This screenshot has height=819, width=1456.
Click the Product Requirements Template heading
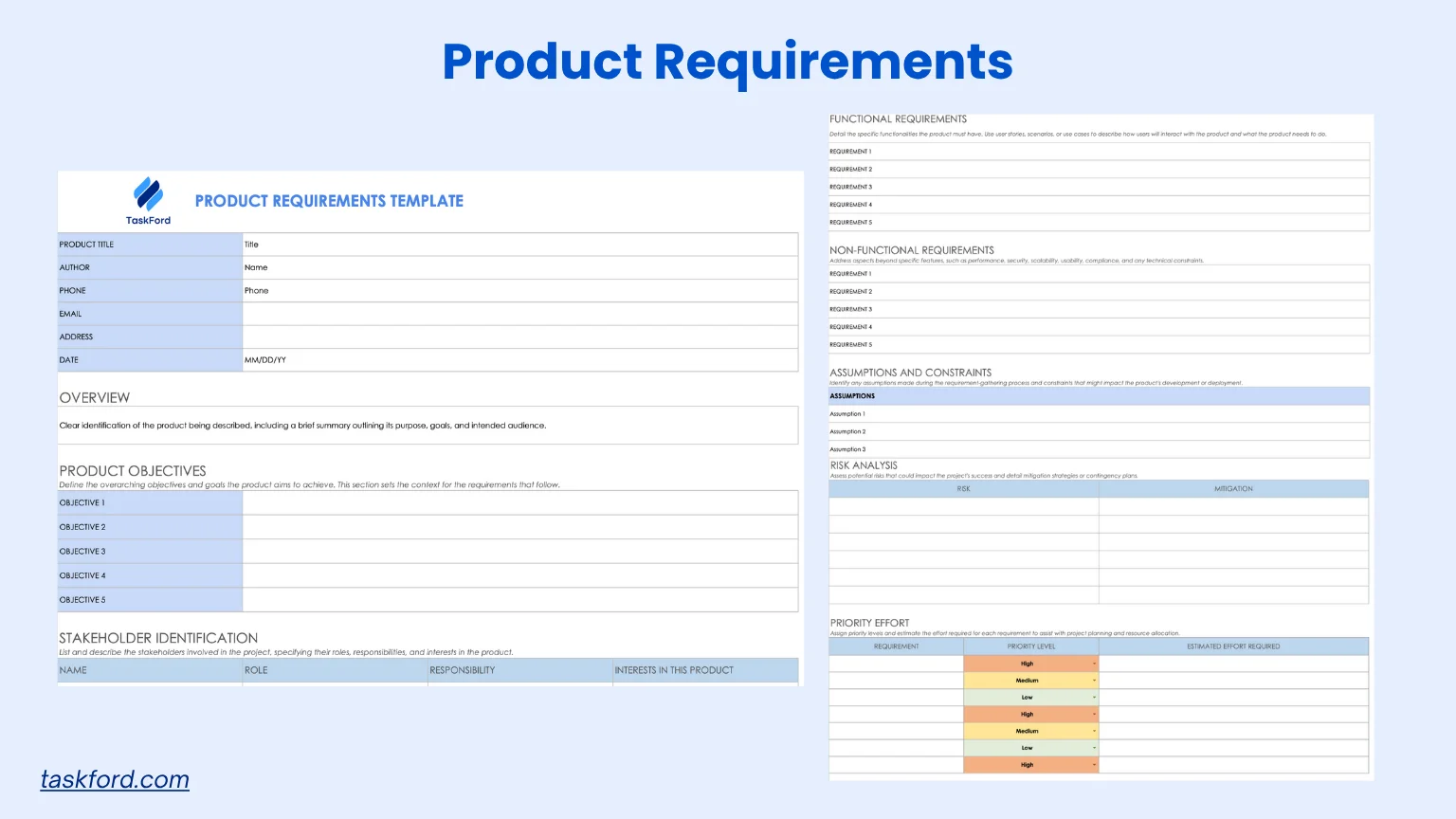pos(329,201)
